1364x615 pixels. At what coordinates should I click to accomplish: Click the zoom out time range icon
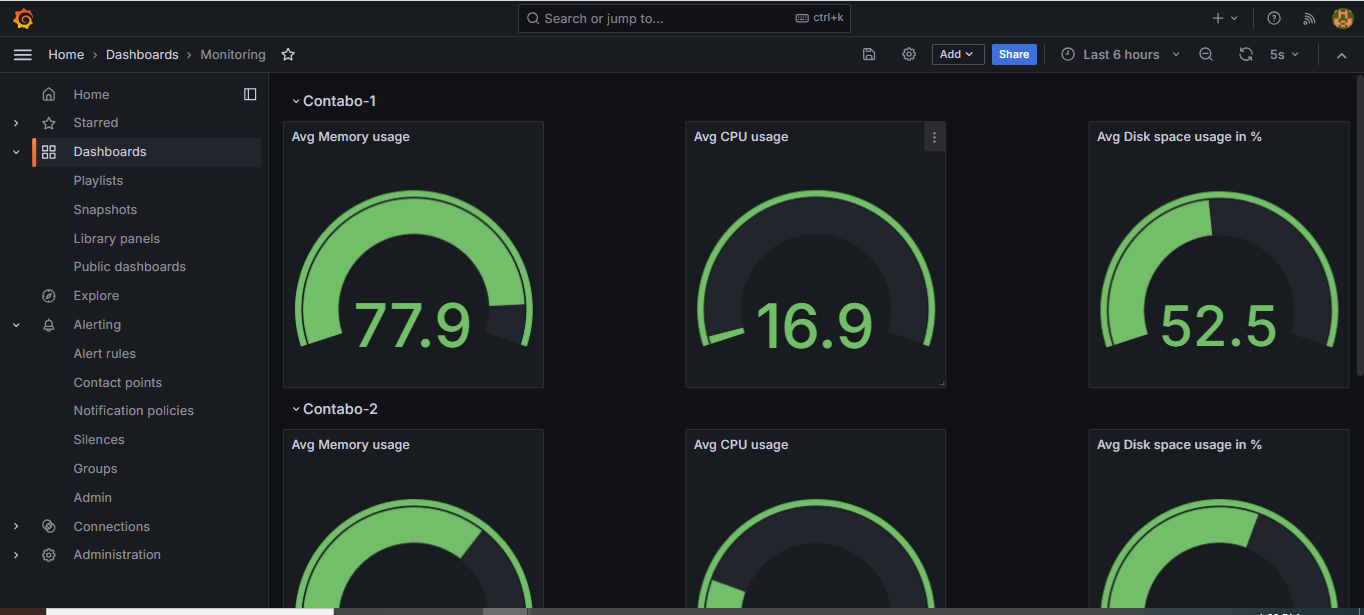pyautogui.click(x=1206, y=55)
